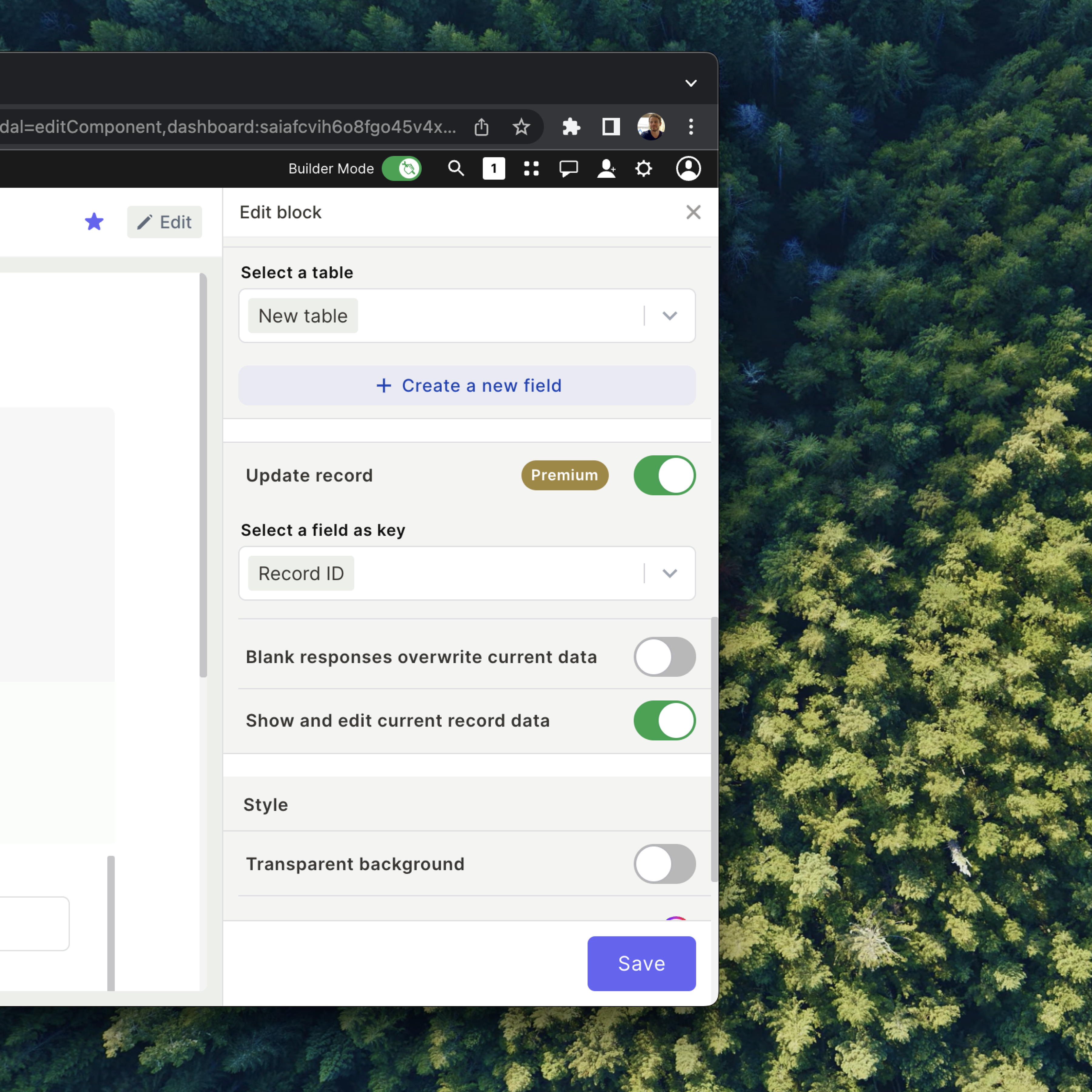Click the Edit pencil button
The image size is (1092, 1092).
(164, 222)
